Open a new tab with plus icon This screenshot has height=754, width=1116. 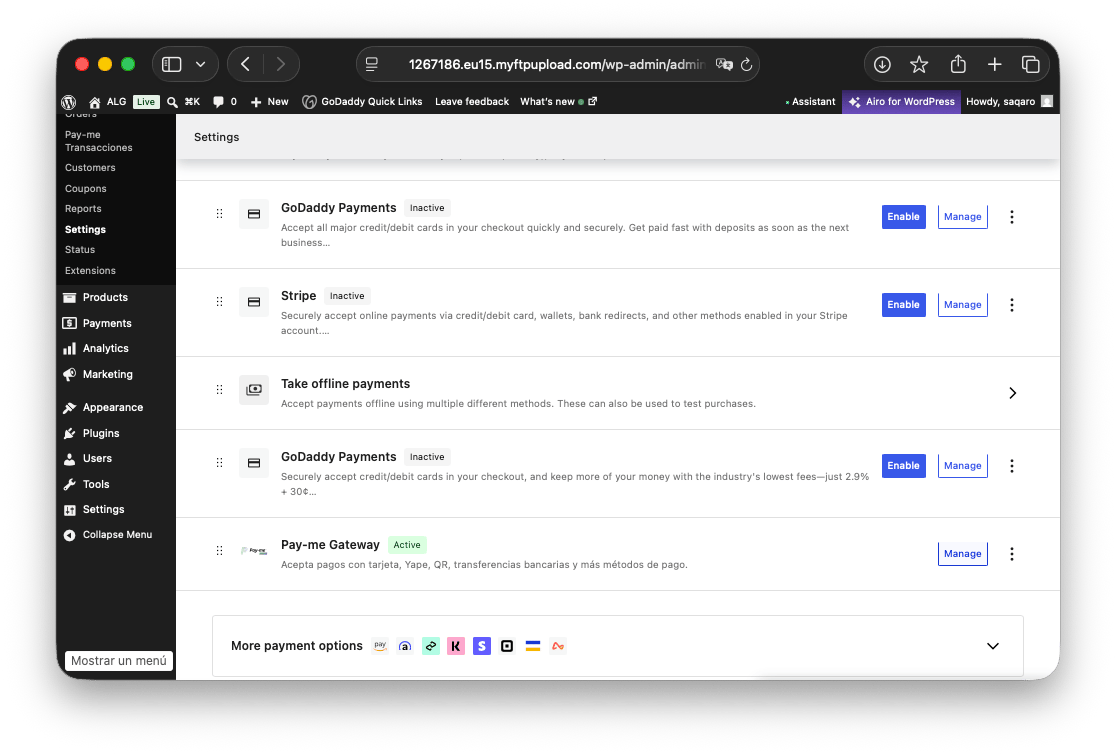coord(994,64)
